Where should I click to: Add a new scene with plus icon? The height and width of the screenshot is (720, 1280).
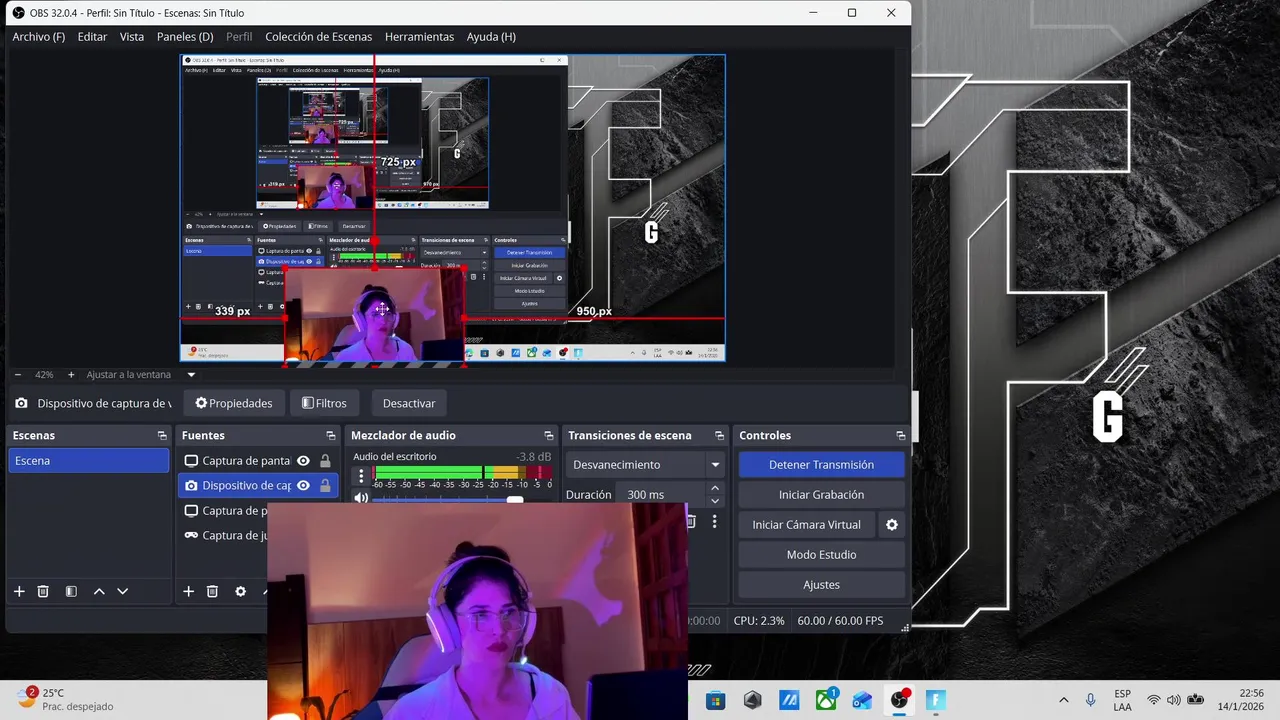(19, 591)
